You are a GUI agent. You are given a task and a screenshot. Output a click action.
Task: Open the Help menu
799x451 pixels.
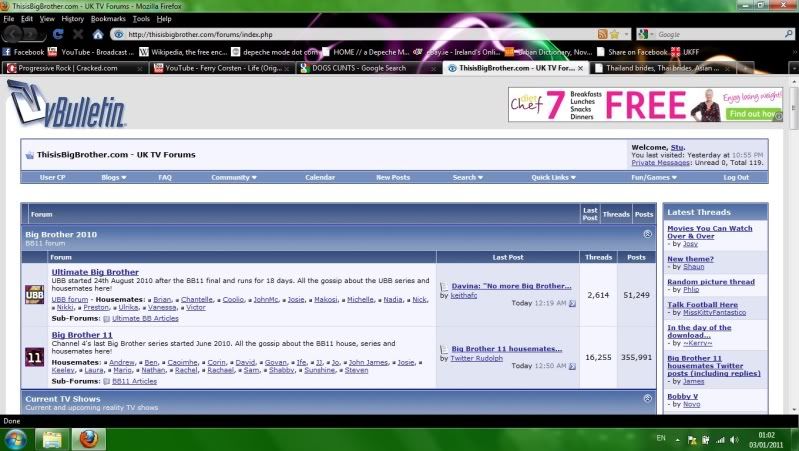coord(164,19)
